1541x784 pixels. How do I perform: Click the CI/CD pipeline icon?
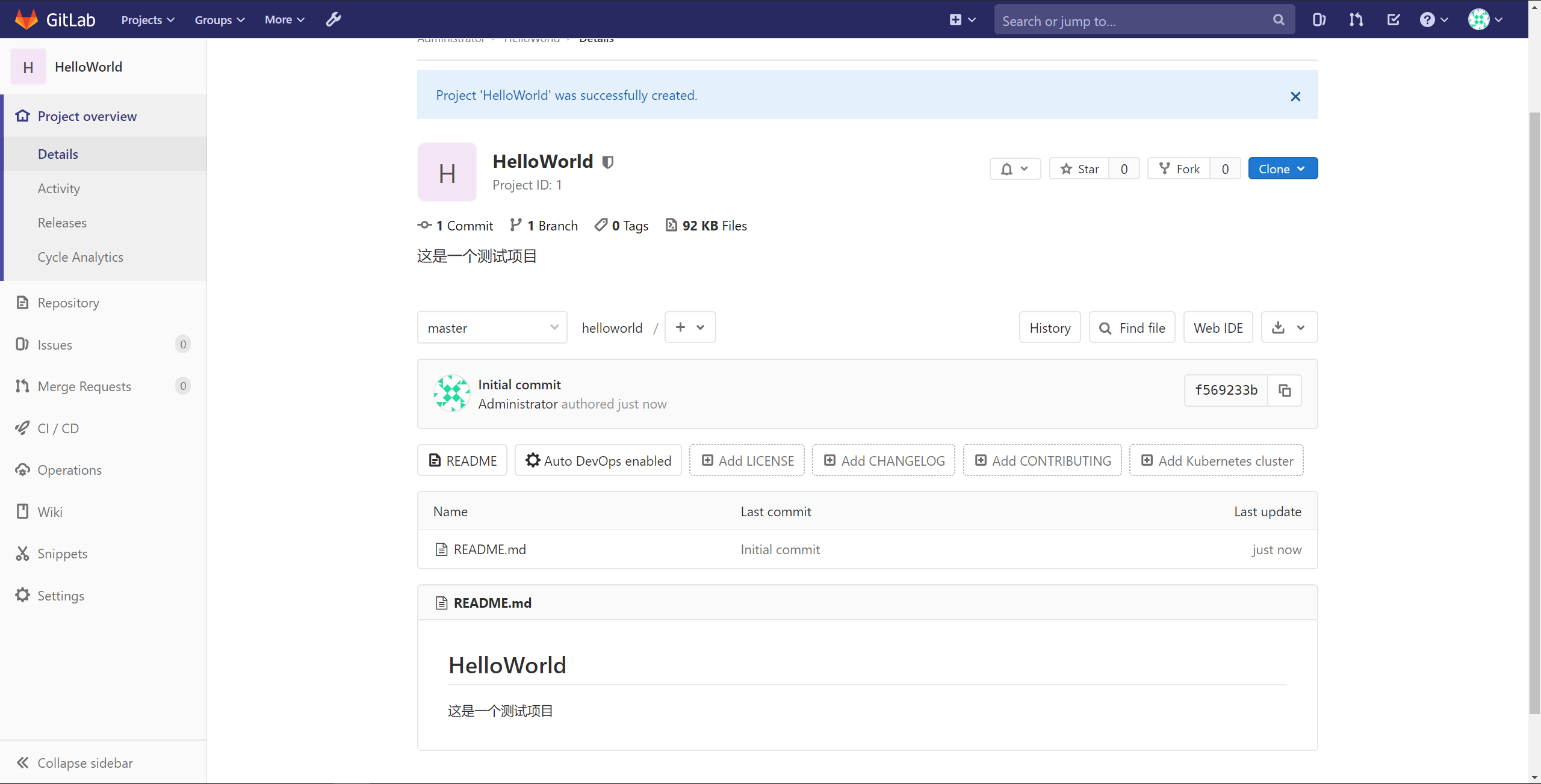pyautogui.click(x=22, y=428)
